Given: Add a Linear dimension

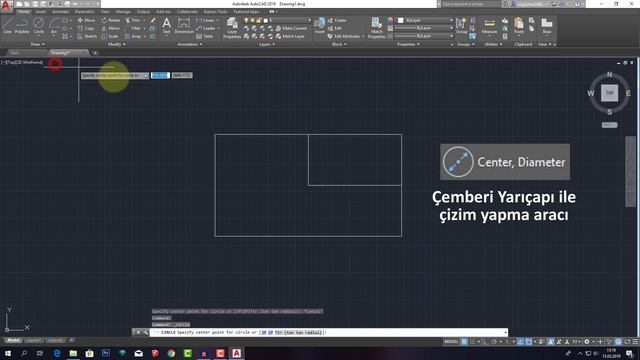Looking at the screenshot, I should point(206,20).
